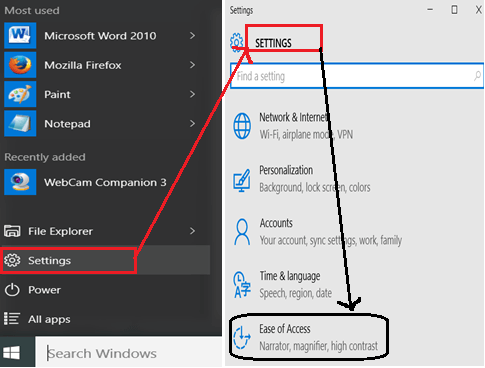Click the File Explorer icon

(12, 231)
